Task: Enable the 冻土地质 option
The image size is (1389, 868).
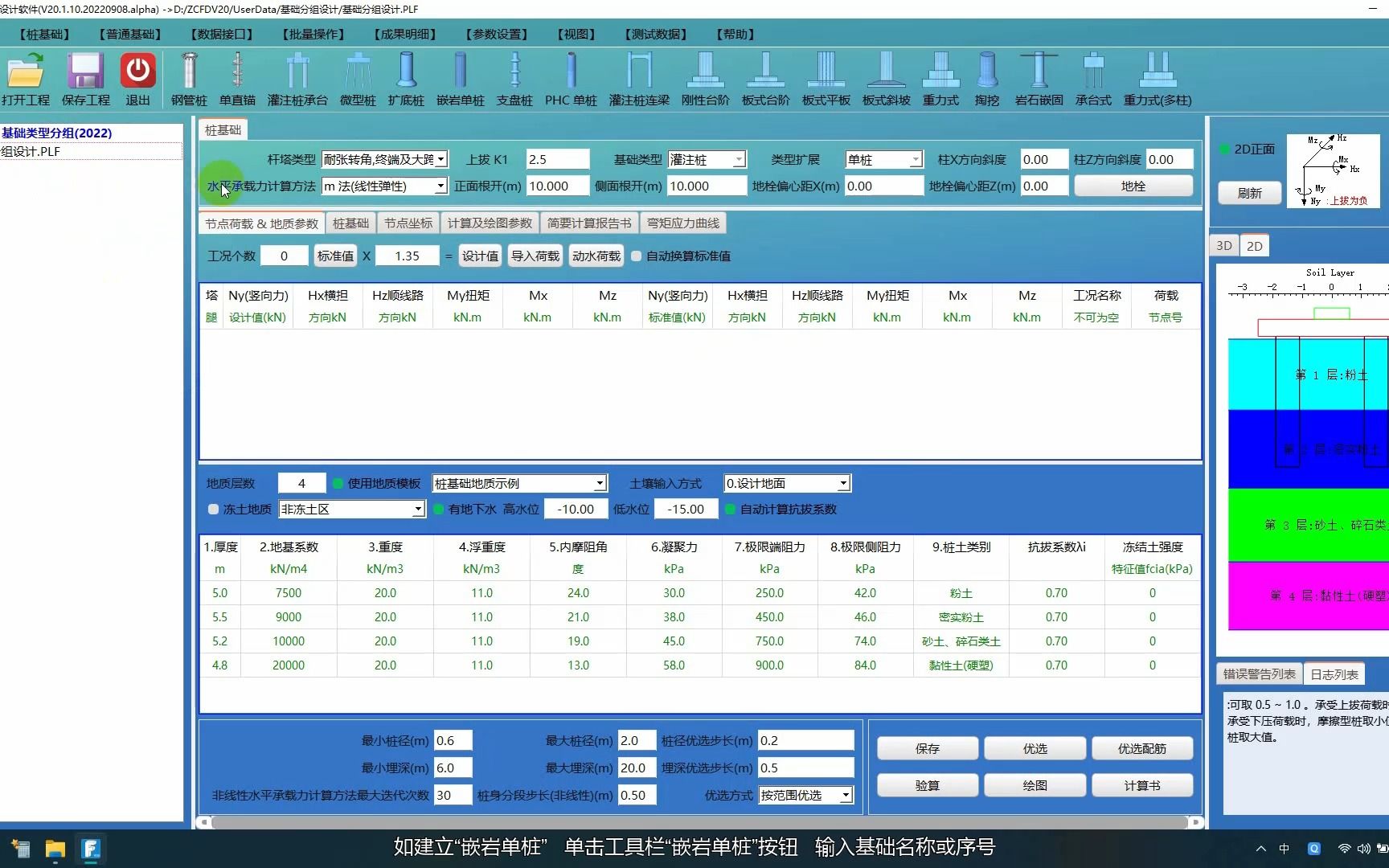Action: click(214, 509)
